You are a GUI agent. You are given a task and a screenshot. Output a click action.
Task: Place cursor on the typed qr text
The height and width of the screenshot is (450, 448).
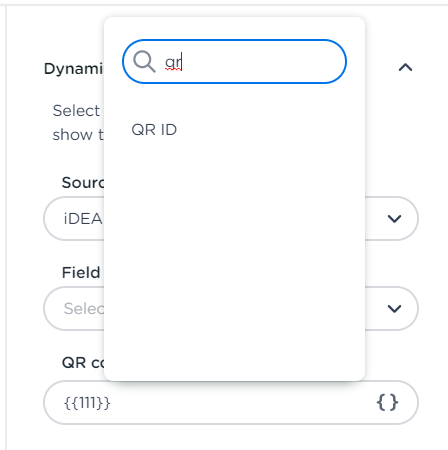tap(173, 62)
